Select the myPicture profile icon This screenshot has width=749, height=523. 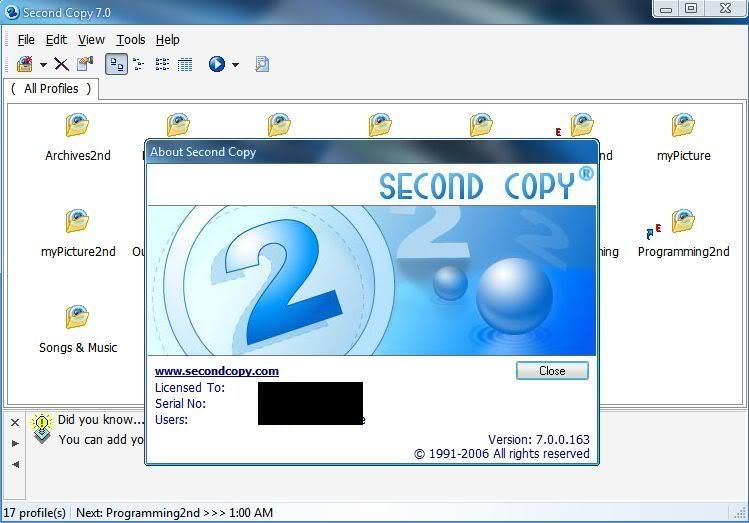pos(683,125)
